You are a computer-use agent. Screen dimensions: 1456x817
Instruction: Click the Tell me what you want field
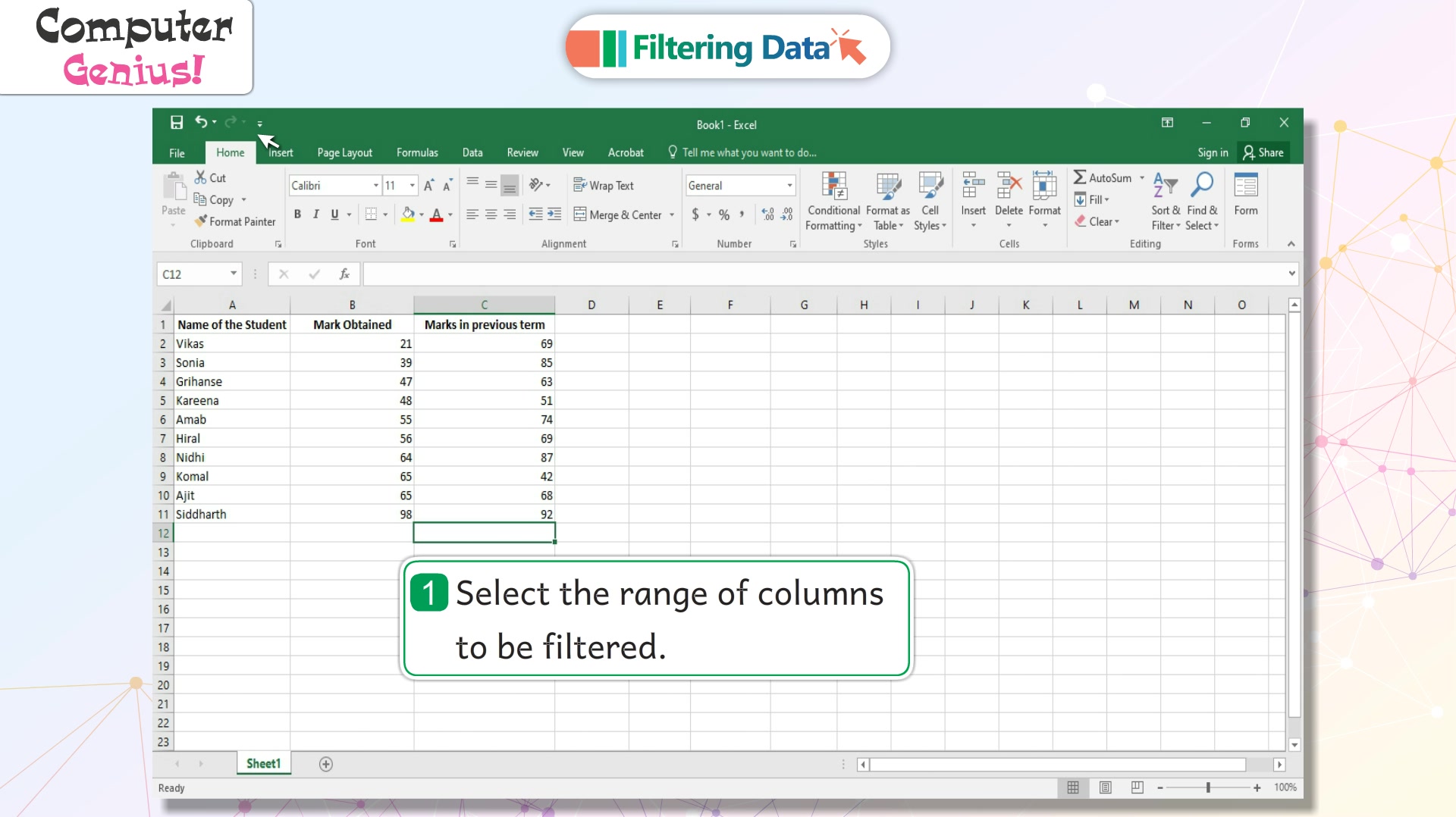click(742, 152)
